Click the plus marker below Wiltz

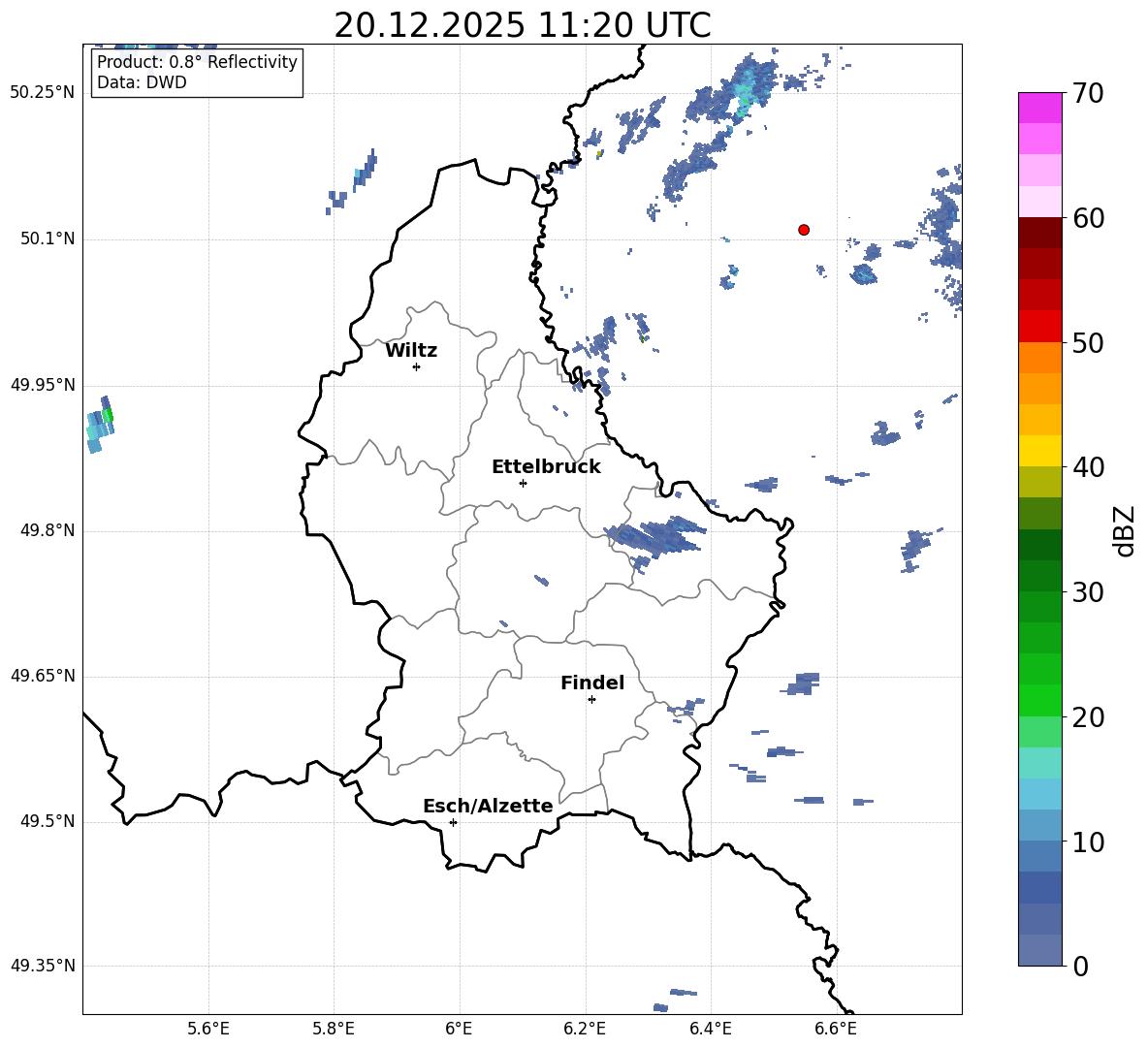pos(417,366)
